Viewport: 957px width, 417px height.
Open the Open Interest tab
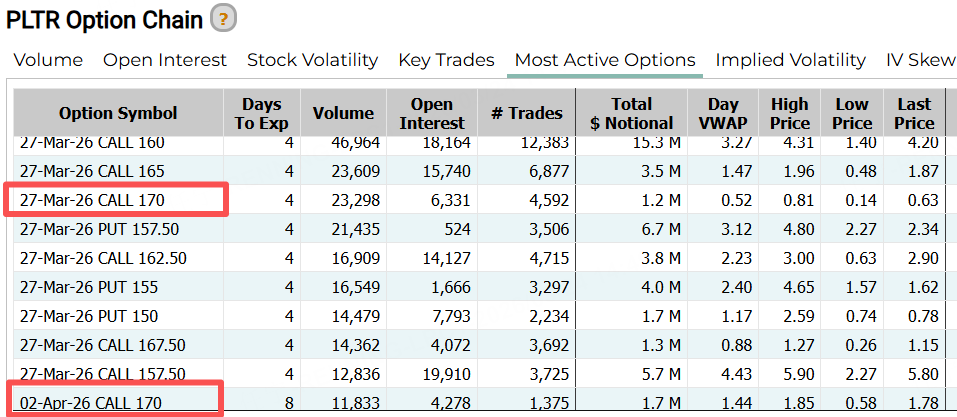(165, 60)
